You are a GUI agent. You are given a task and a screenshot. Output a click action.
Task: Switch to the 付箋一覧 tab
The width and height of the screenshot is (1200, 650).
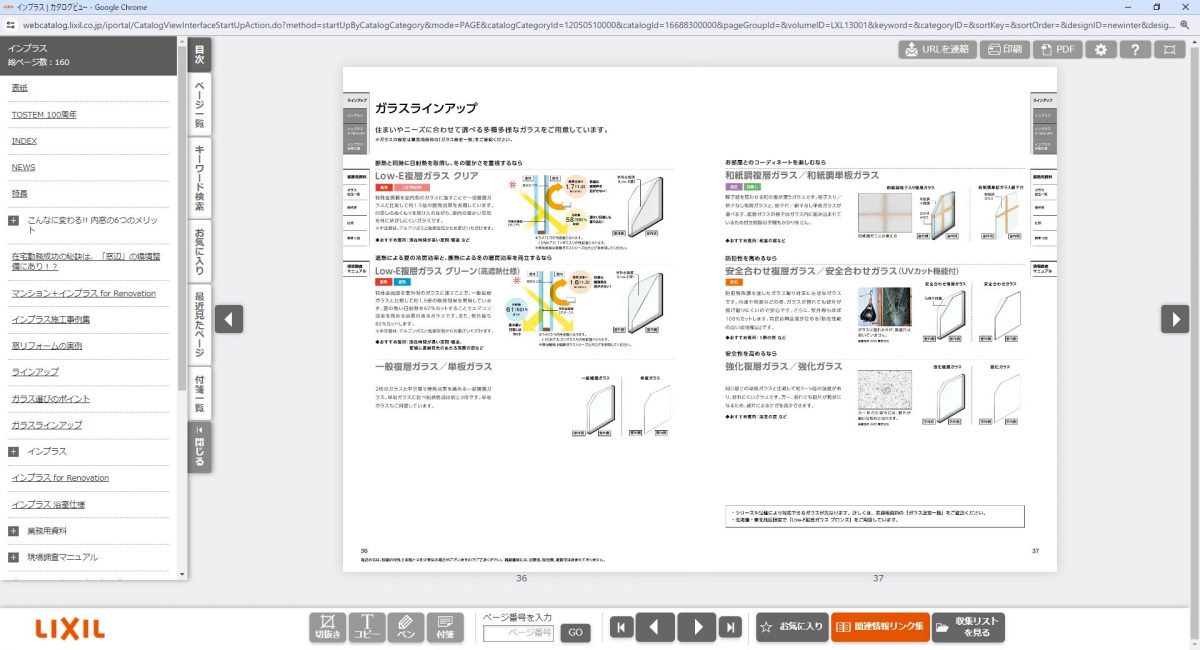[x=199, y=393]
